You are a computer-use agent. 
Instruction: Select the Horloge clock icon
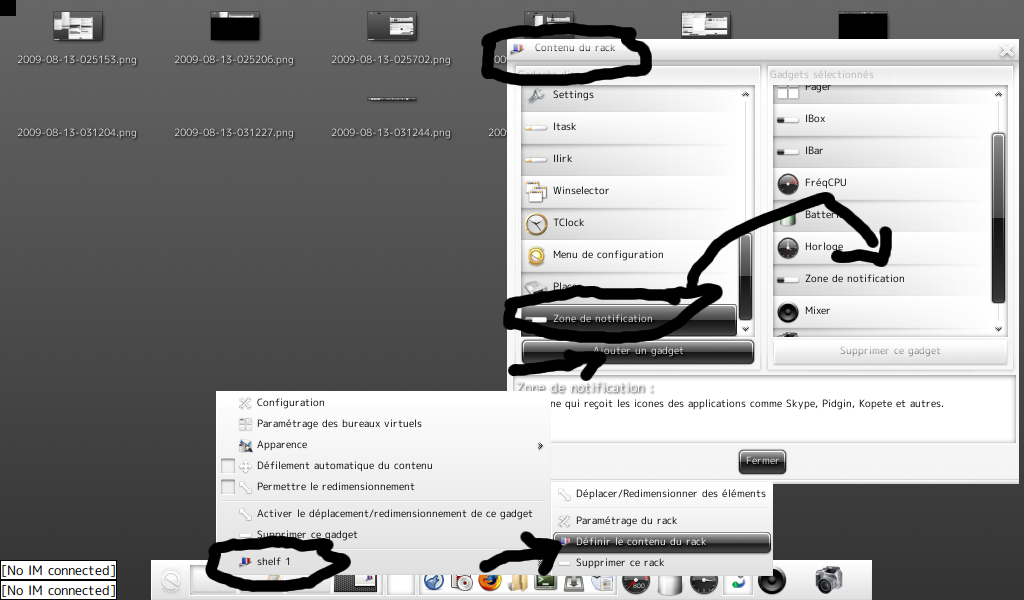(x=788, y=247)
